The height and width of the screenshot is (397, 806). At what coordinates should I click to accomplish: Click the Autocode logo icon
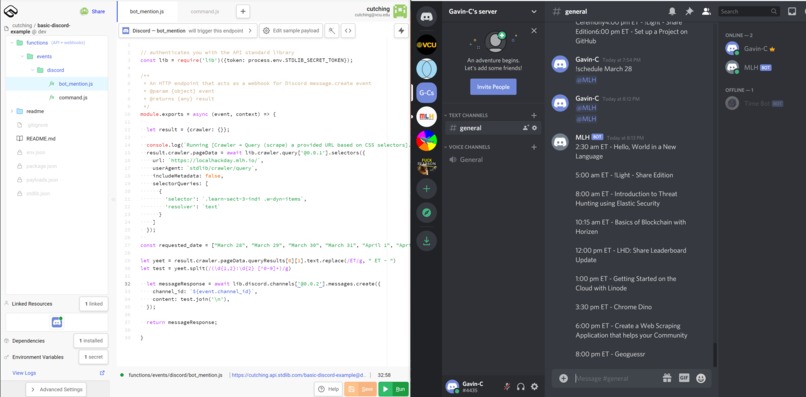click(x=10, y=10)
